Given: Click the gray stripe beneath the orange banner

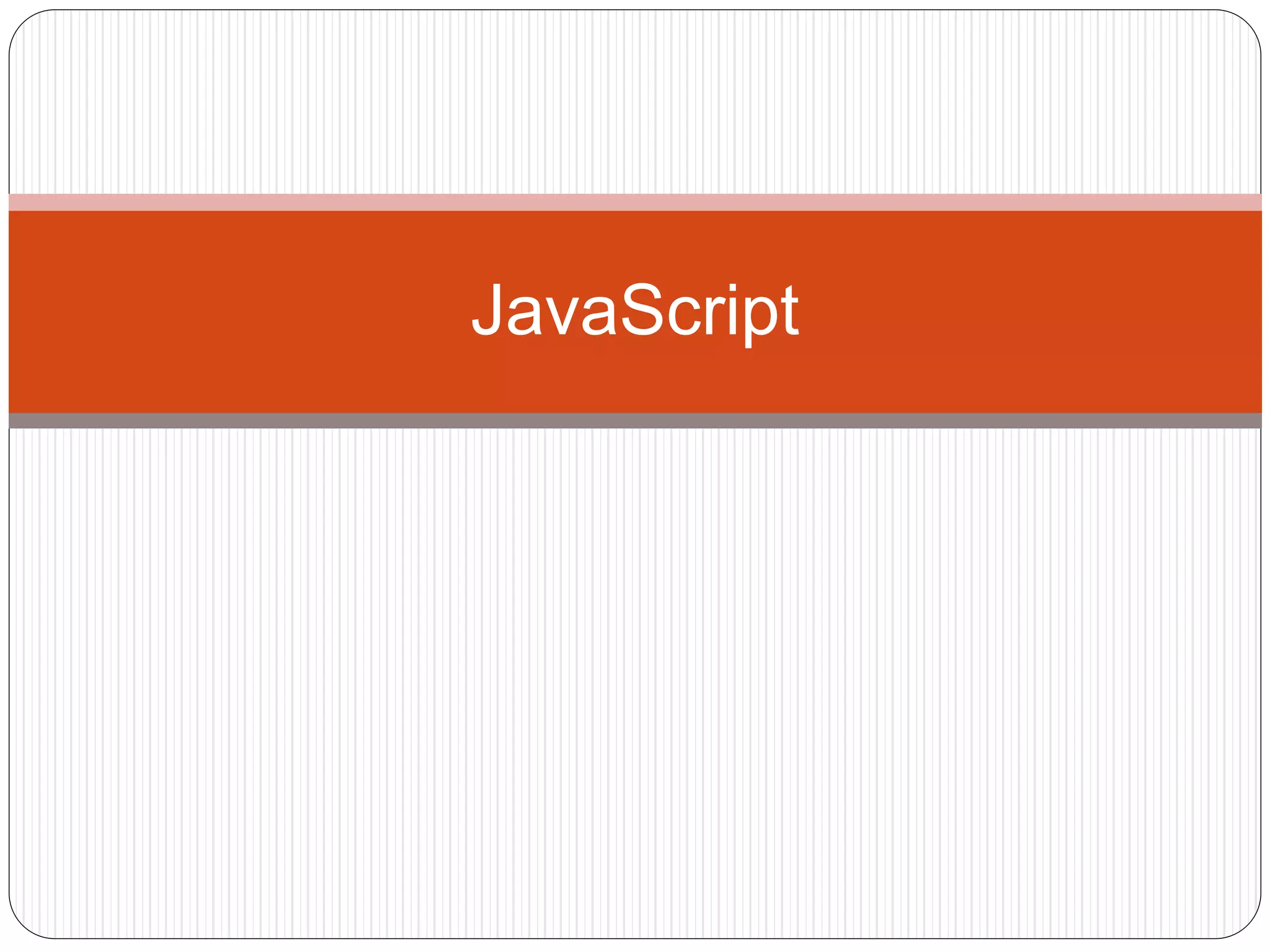Looking at the screenshot, I should click(x=635, y=421).
